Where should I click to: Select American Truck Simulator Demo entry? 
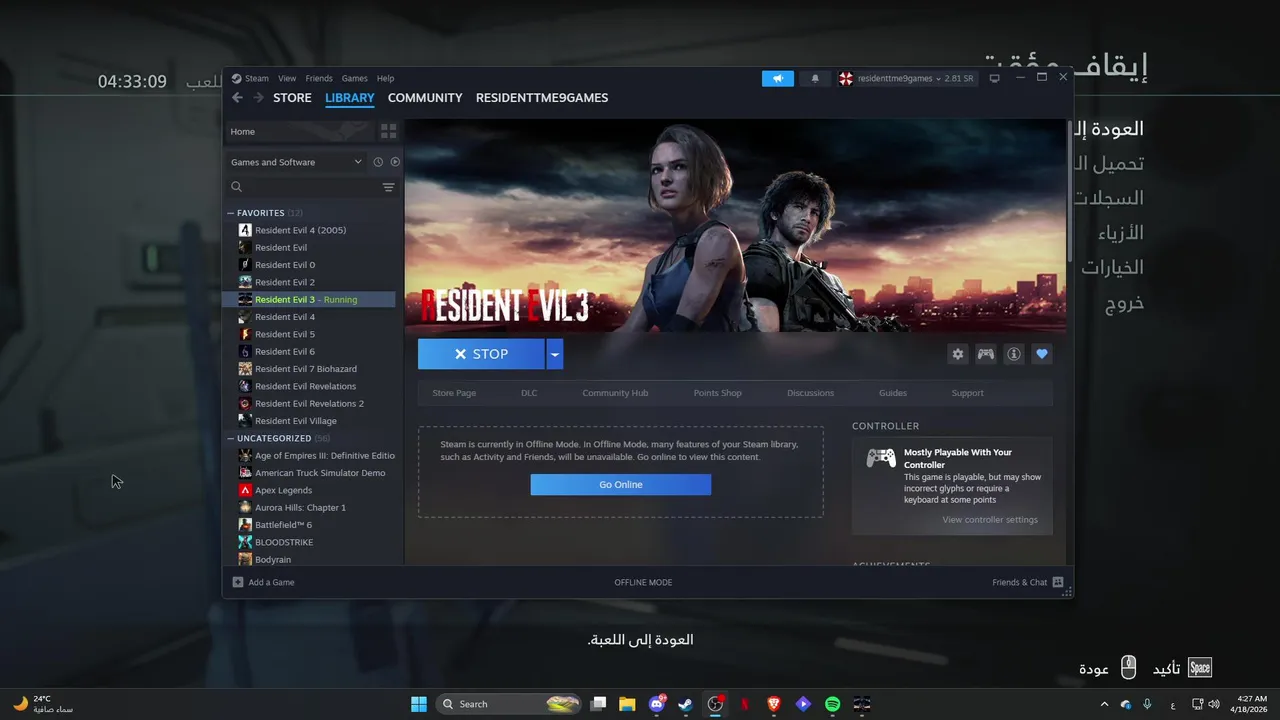point(310,473)
